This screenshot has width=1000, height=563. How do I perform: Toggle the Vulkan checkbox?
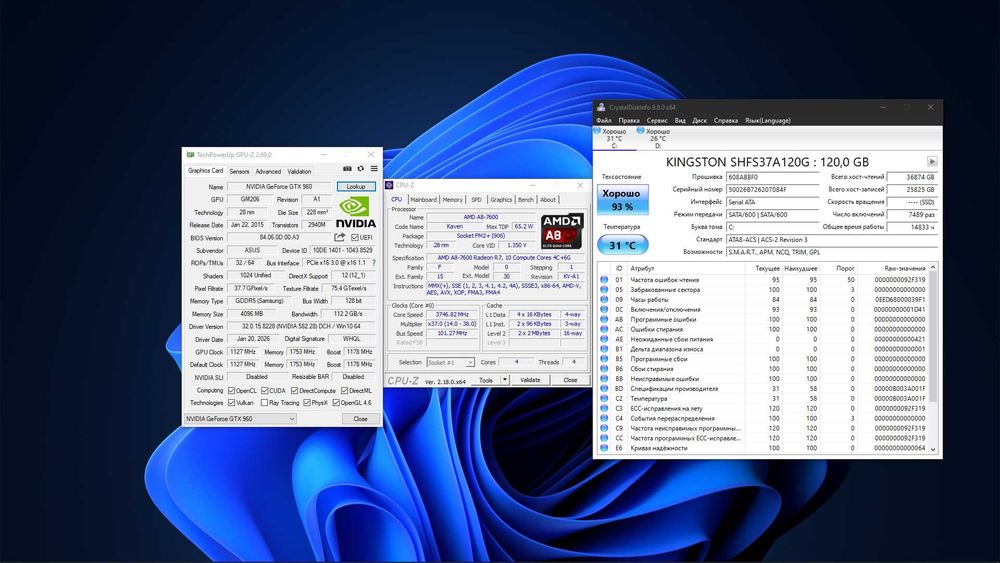coord(232,403)
